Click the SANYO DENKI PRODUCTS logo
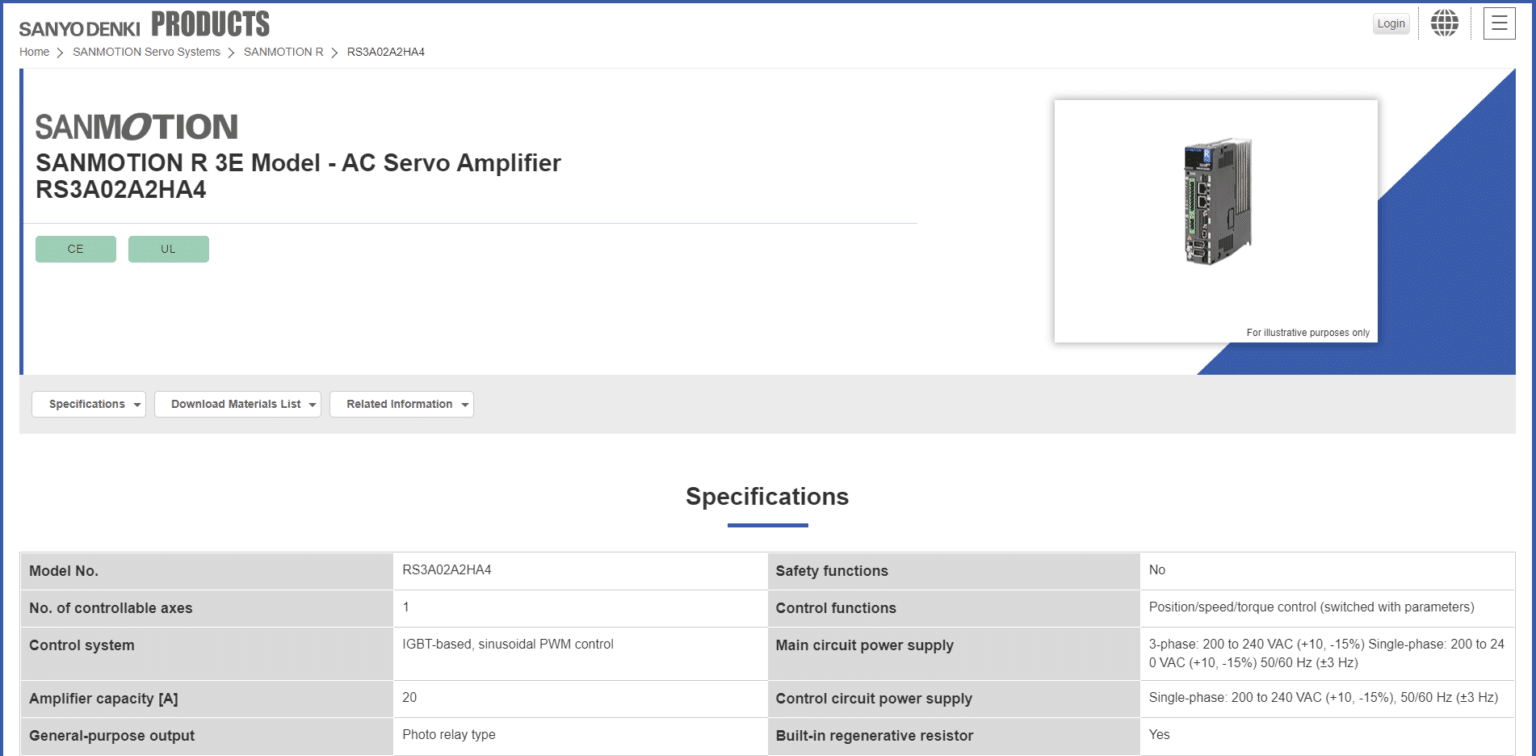1536x756 pixels. tap(144, 25)
